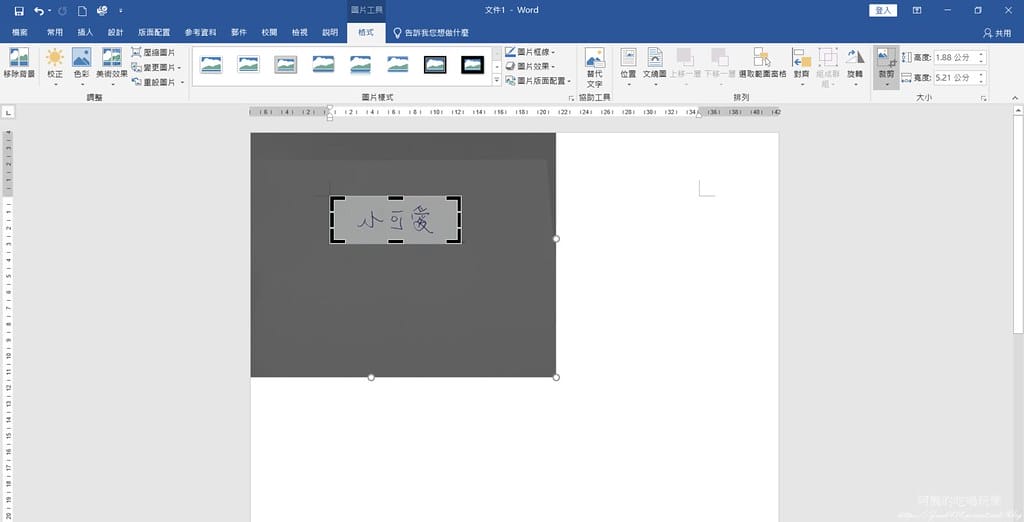Click the Save icon in quick access toolbar
Viewport: 1024px width, 522px height.
pos(19,10)
